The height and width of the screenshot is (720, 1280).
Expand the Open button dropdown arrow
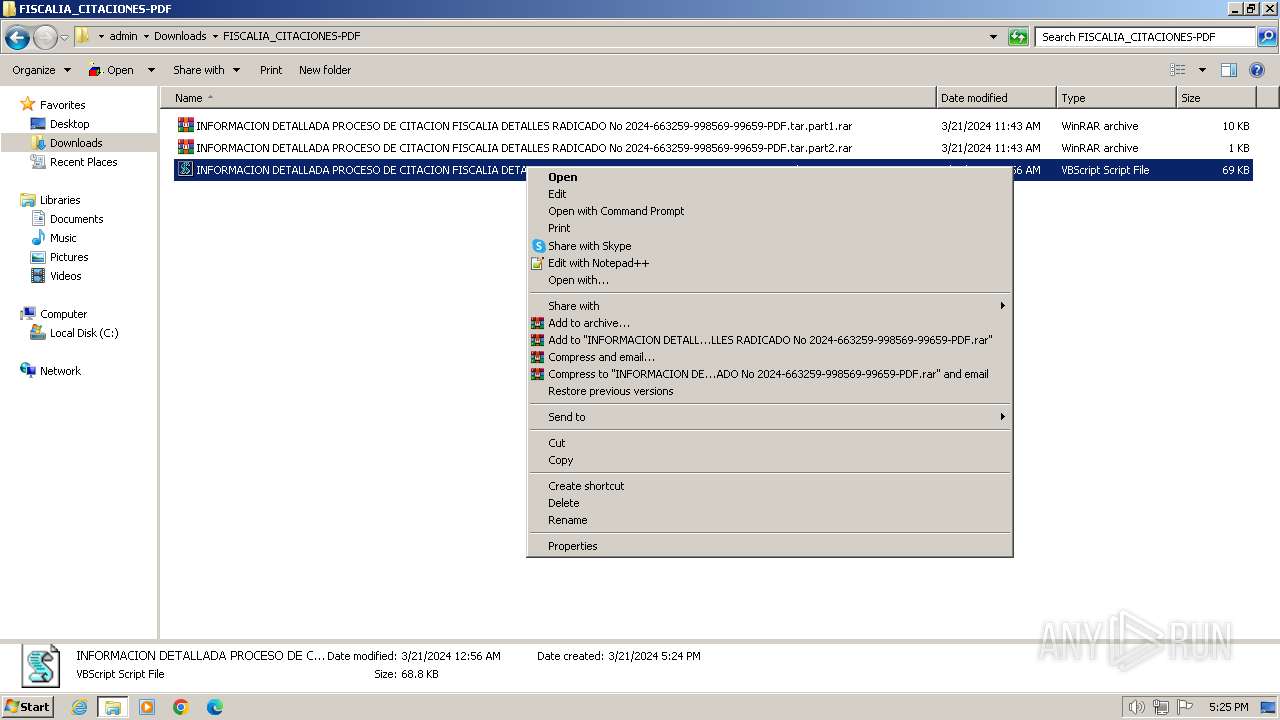[x=151, y=70]
